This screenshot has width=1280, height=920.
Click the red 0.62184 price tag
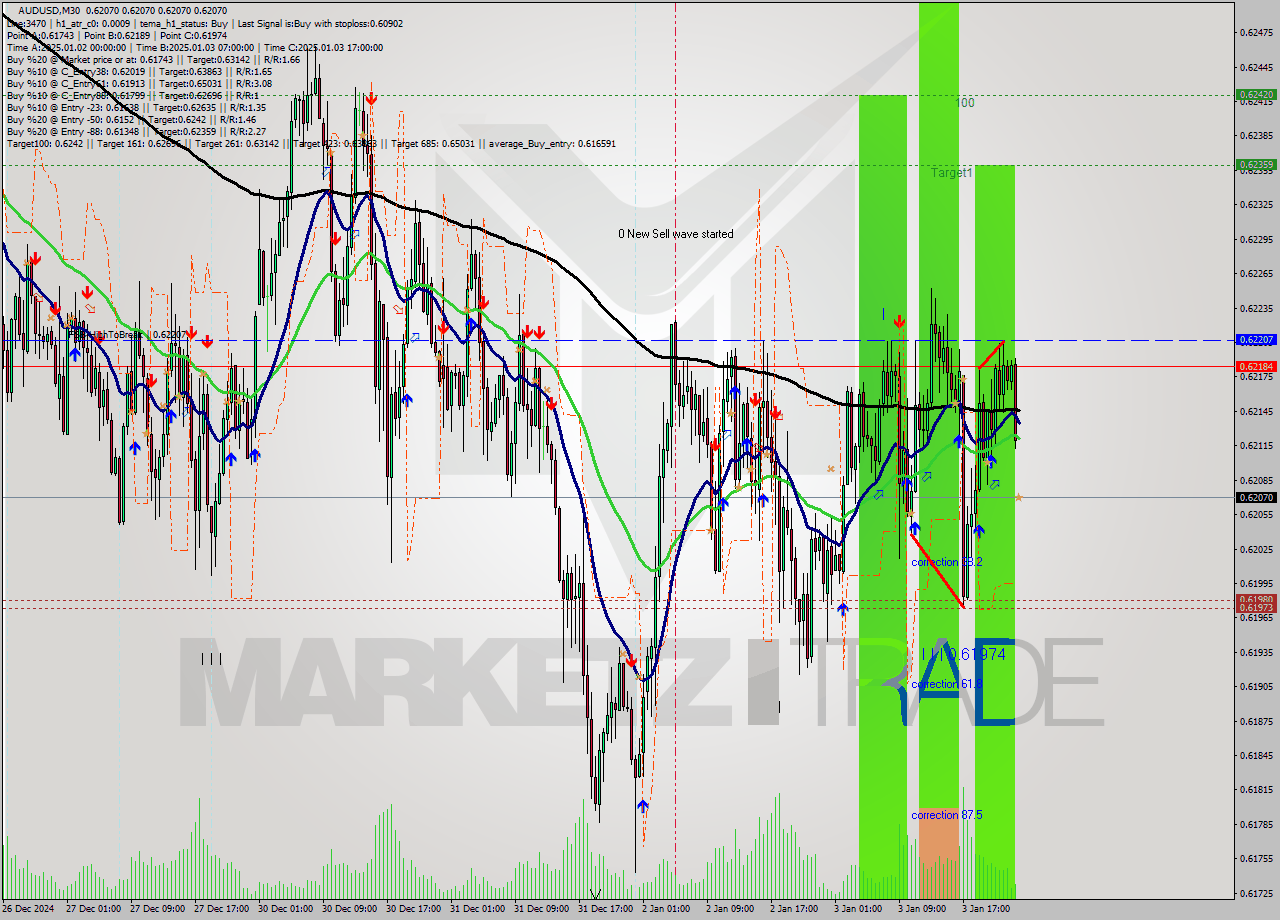[1256, 366]
